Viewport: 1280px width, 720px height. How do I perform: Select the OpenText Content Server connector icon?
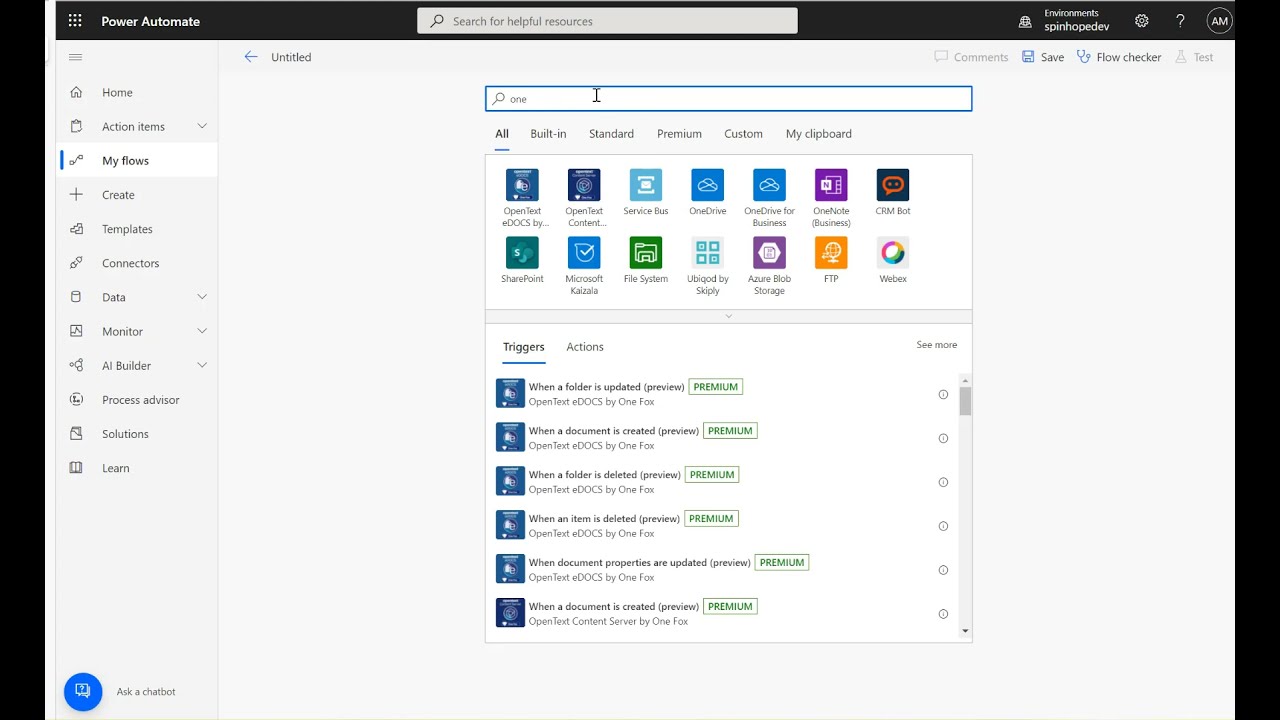coord(584,185)
